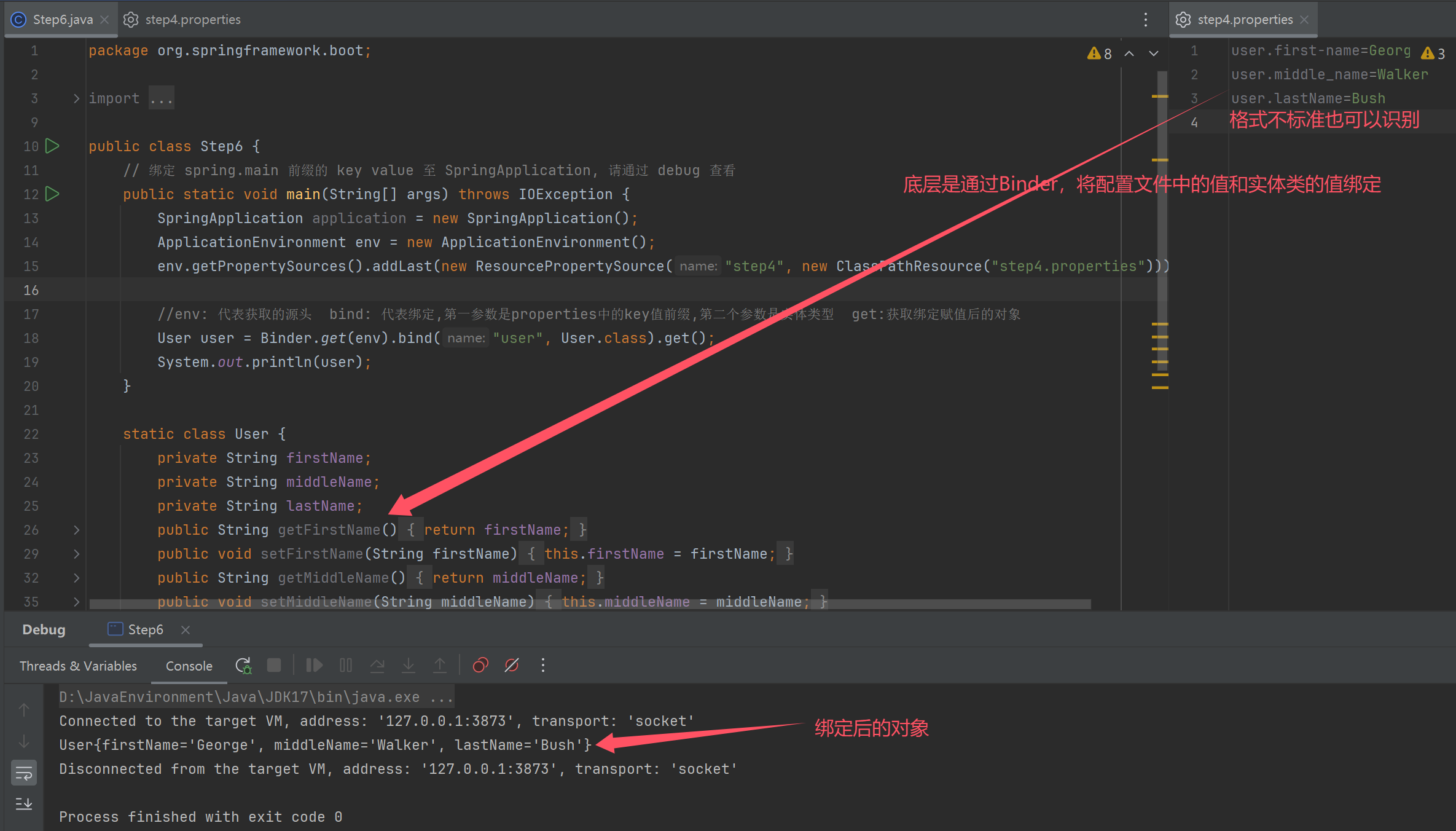Screen dimensions: 1456x831
Task: Click 'public class Step6 {' declaration
Action: pos(174,146)
